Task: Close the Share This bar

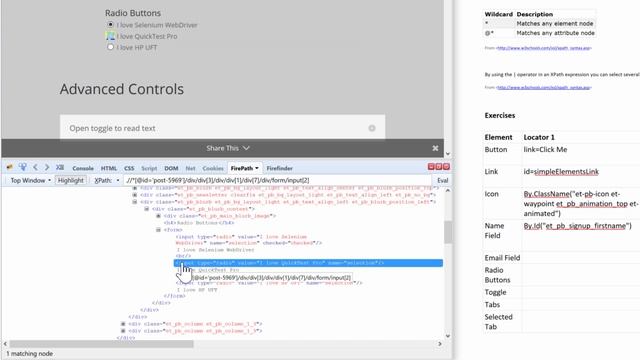Action: point(435,148)
